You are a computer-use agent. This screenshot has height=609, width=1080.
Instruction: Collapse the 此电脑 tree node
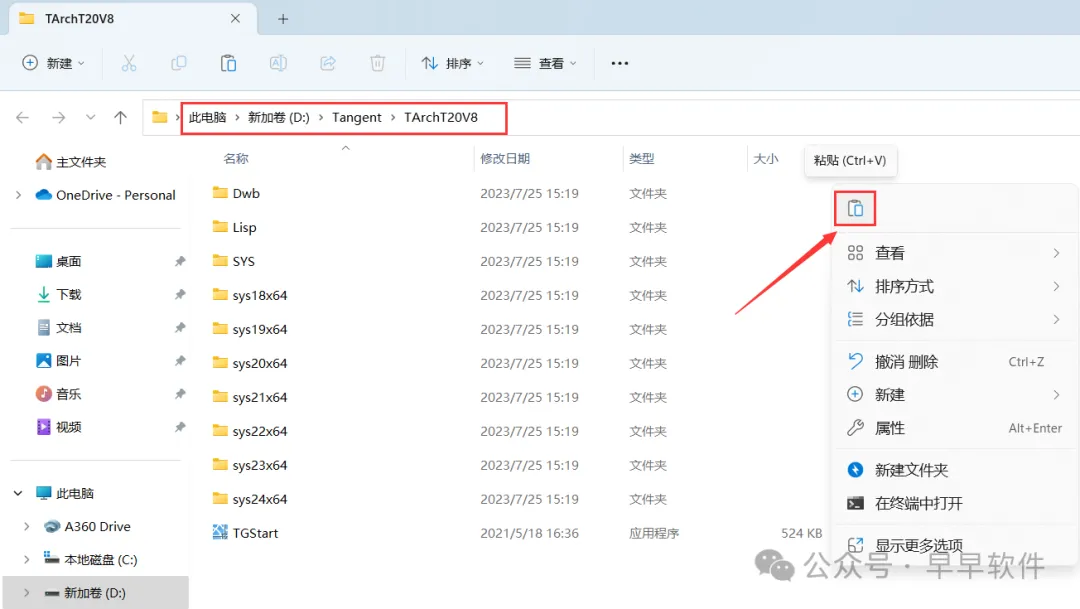tap(19, 493)
